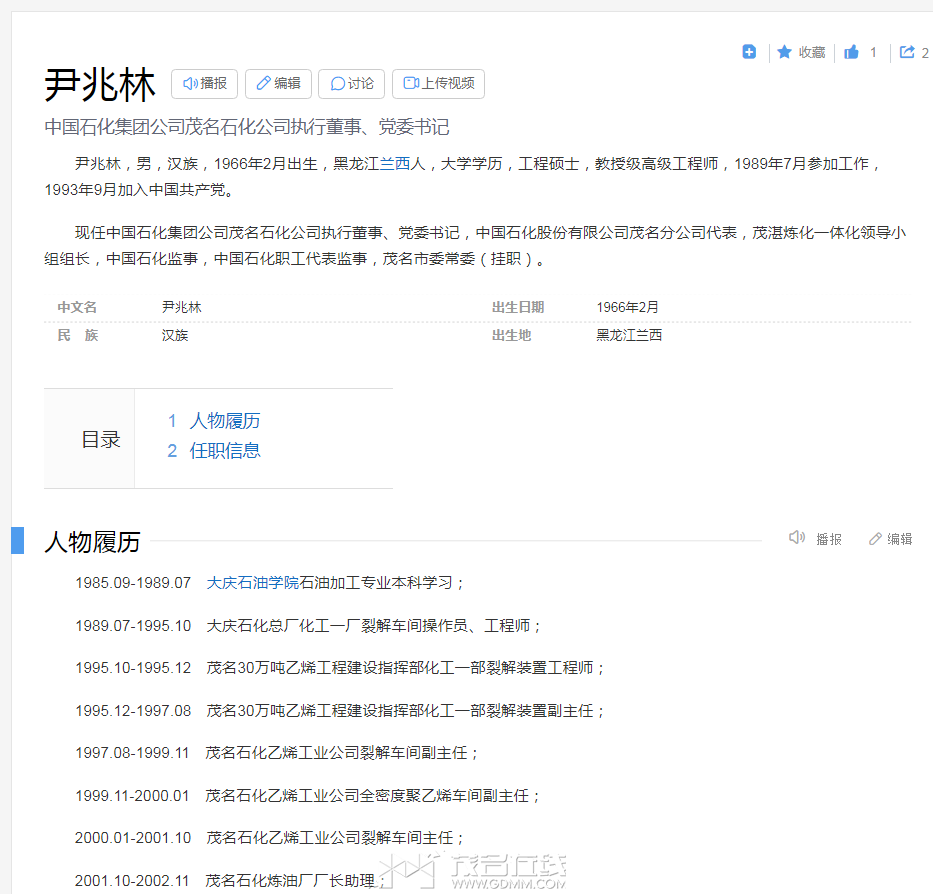Image resolution: width=933 pixels, height=894 pixels.
Task: Click 播报 speaker in 人物履历 section header
Action: (x=815, y=539)
